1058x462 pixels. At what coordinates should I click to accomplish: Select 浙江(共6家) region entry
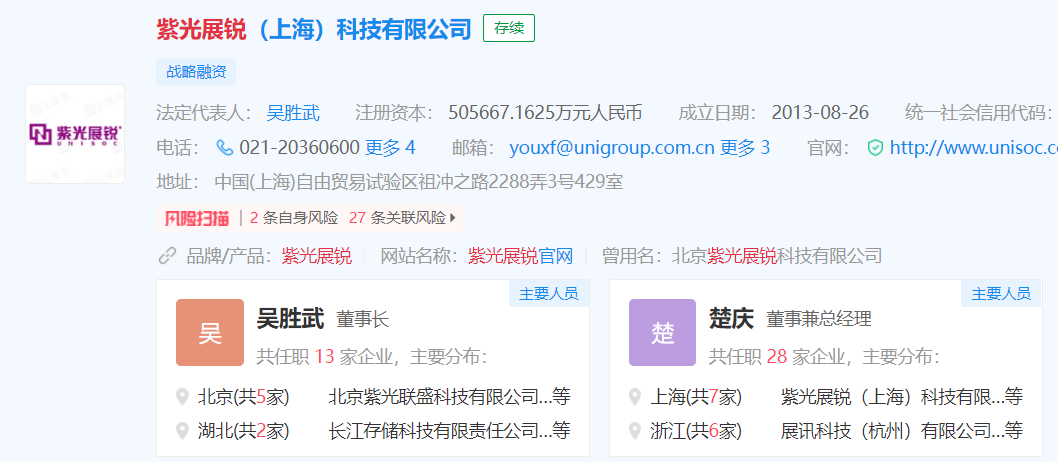click(696, 430)
